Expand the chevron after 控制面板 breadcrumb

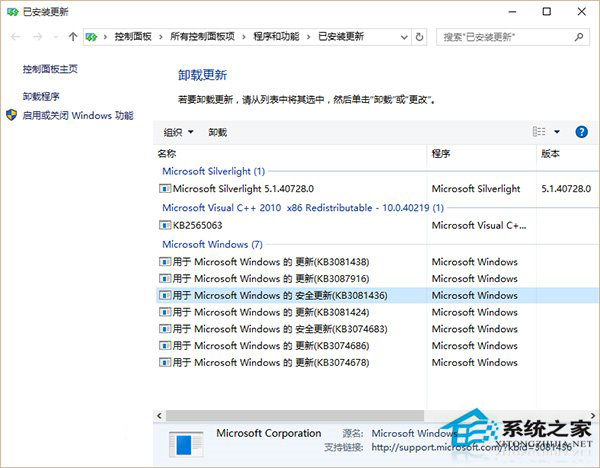click(161, 37)
